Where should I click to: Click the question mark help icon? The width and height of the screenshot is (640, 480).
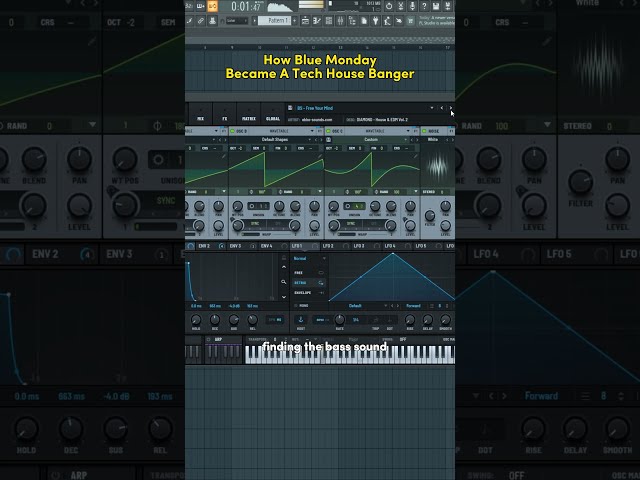(x=424, y=6)
